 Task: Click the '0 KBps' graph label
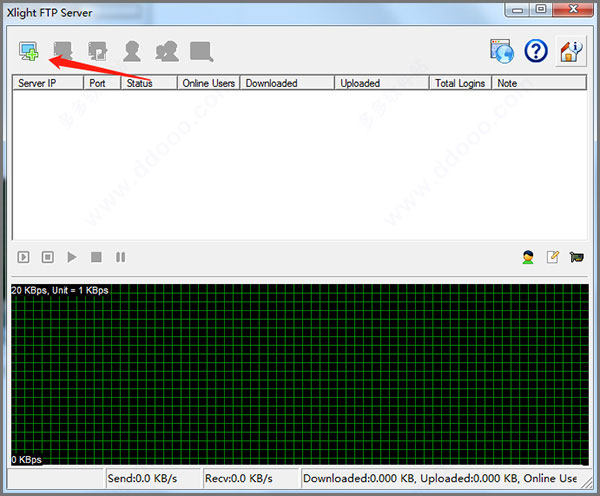click(26, 460)
